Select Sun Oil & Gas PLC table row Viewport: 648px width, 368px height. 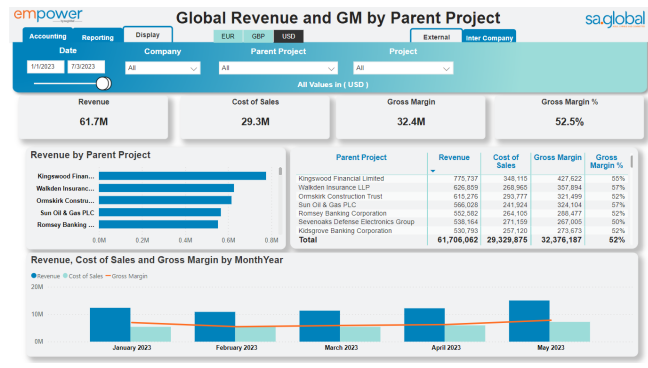click(462, 205)
